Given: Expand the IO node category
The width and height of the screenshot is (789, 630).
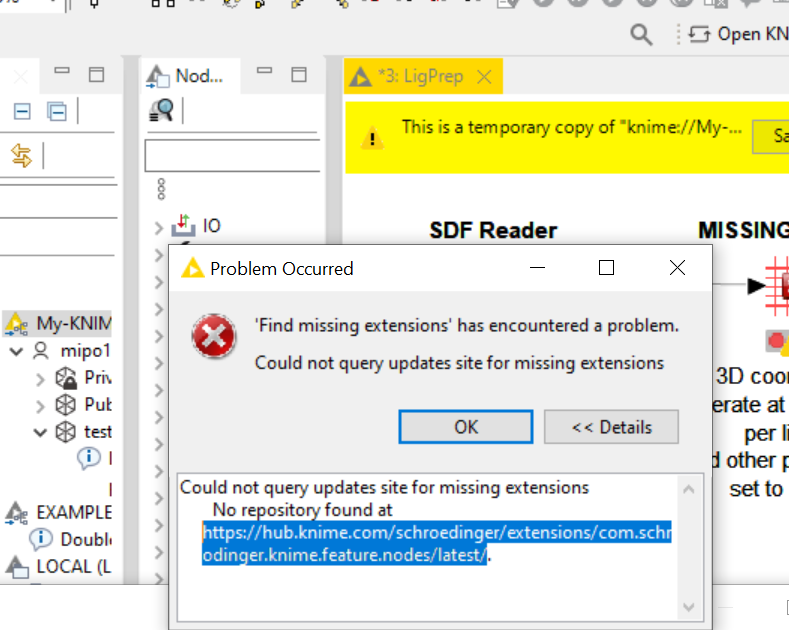Looking at the screenshot, I should pyautogui.click(x=159, y=228).
